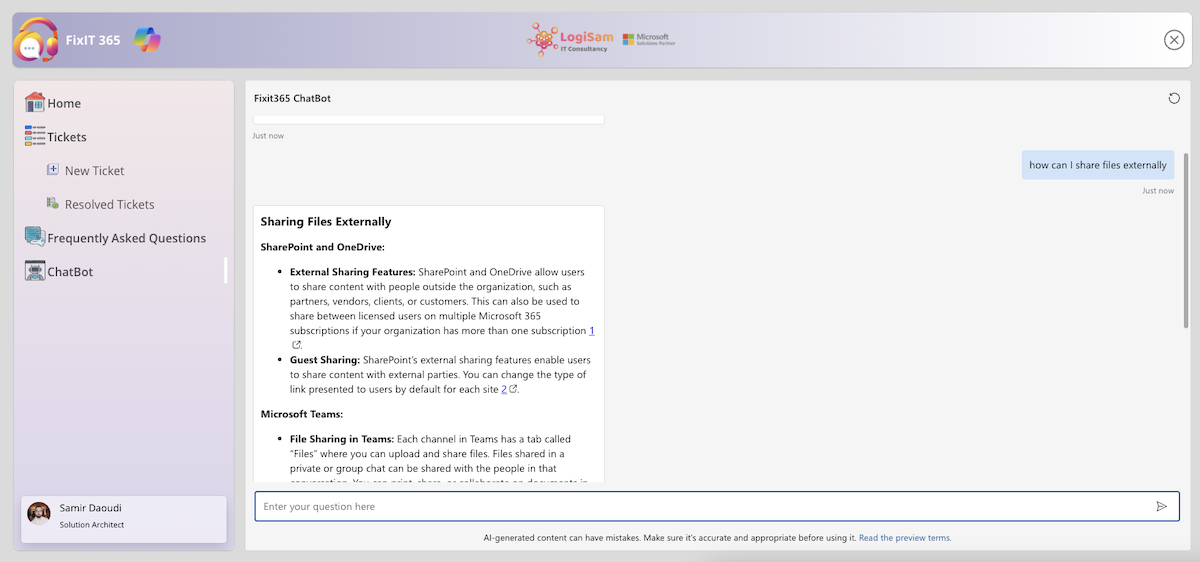Open citation link 2
Viewport: 1200px width, 562px height.
(504, 389)
